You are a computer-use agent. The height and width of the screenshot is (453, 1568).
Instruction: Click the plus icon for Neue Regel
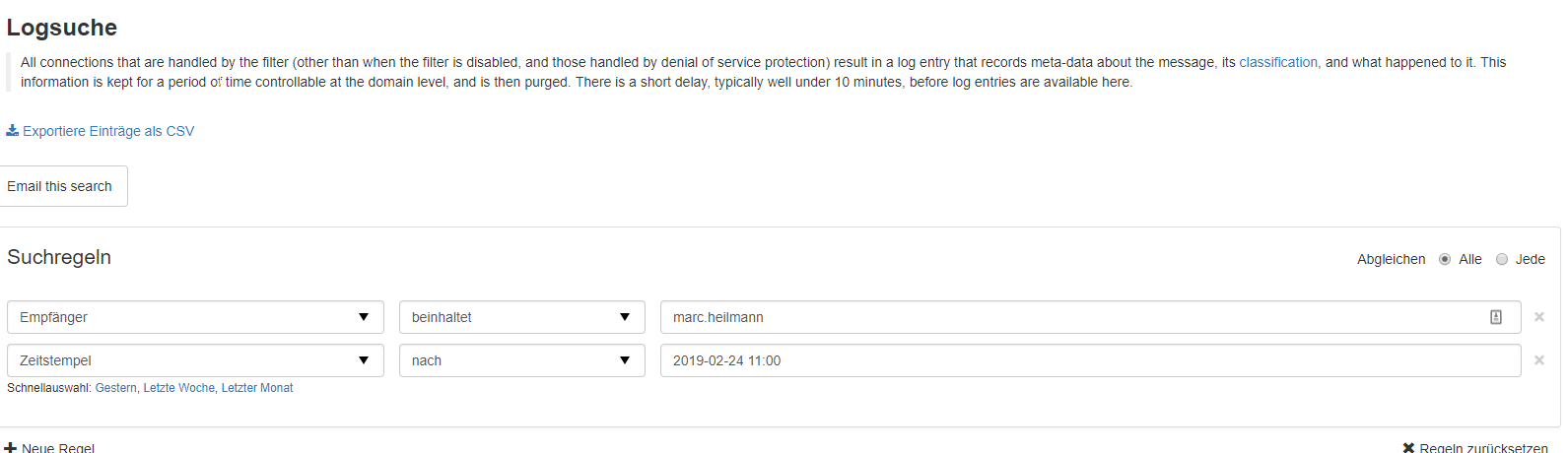coord(11,448)
